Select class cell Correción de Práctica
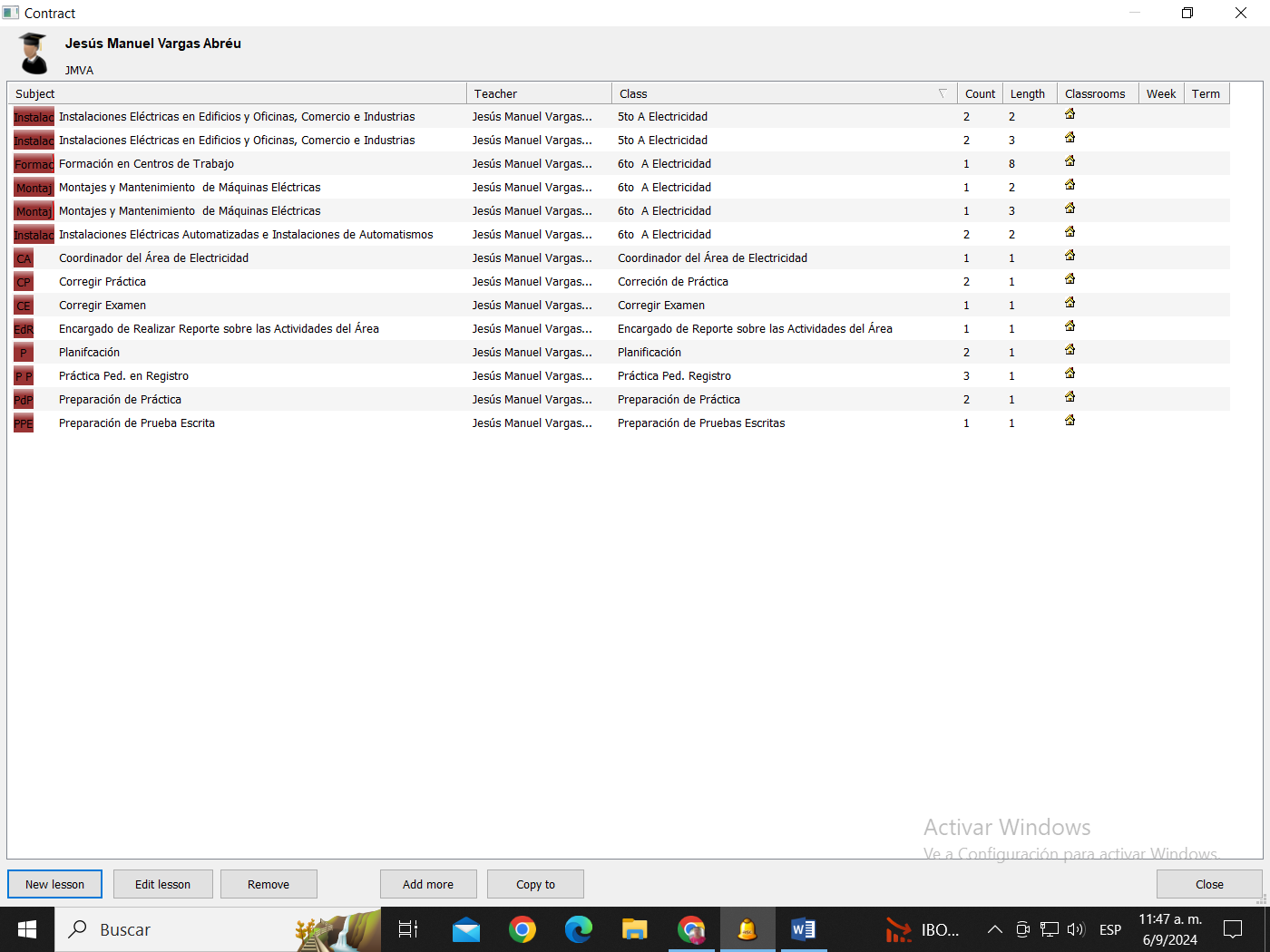Screen dimensions: 1270x952 pyautogui.click(x=673, y=282)
